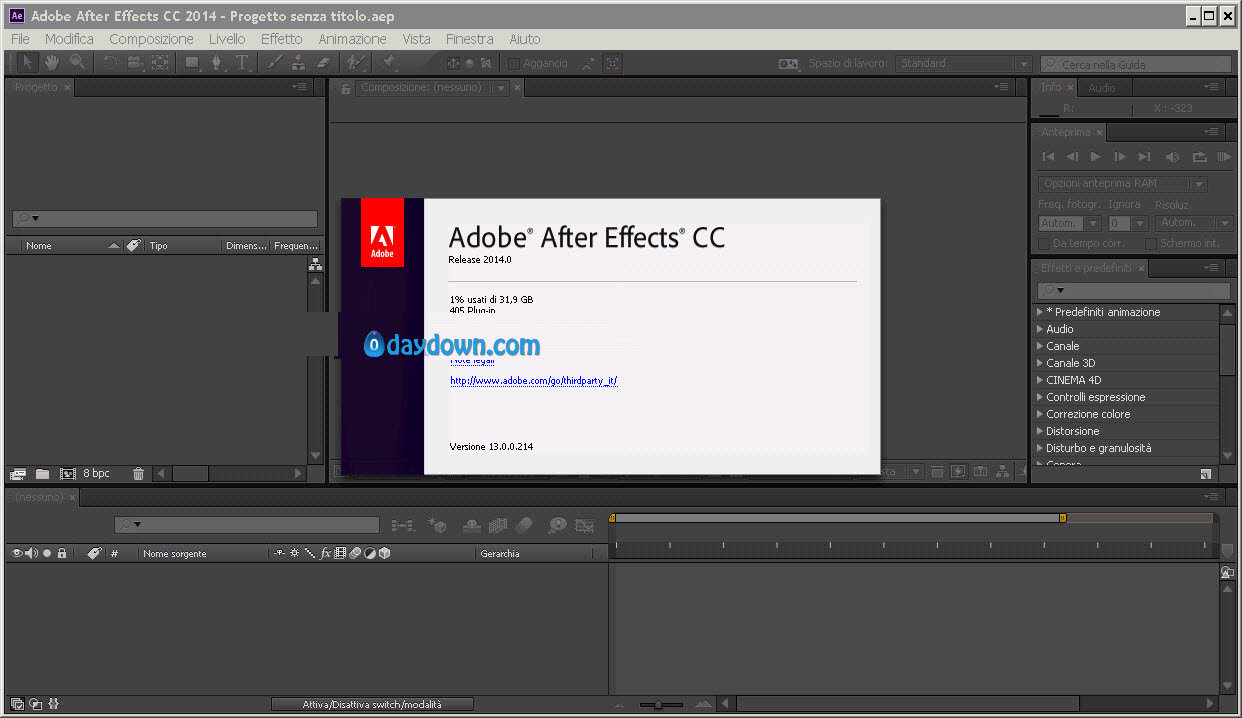This screenshot has height=718, width=1242.
Task: Expand the Correzione colore effects category
Action: point(1040,414)
